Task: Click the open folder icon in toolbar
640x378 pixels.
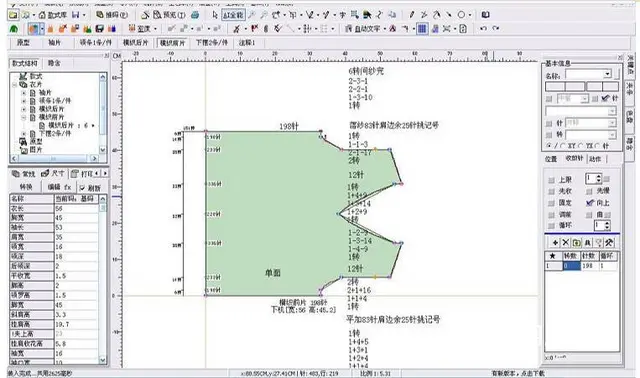Action: [x=13, y=15]
